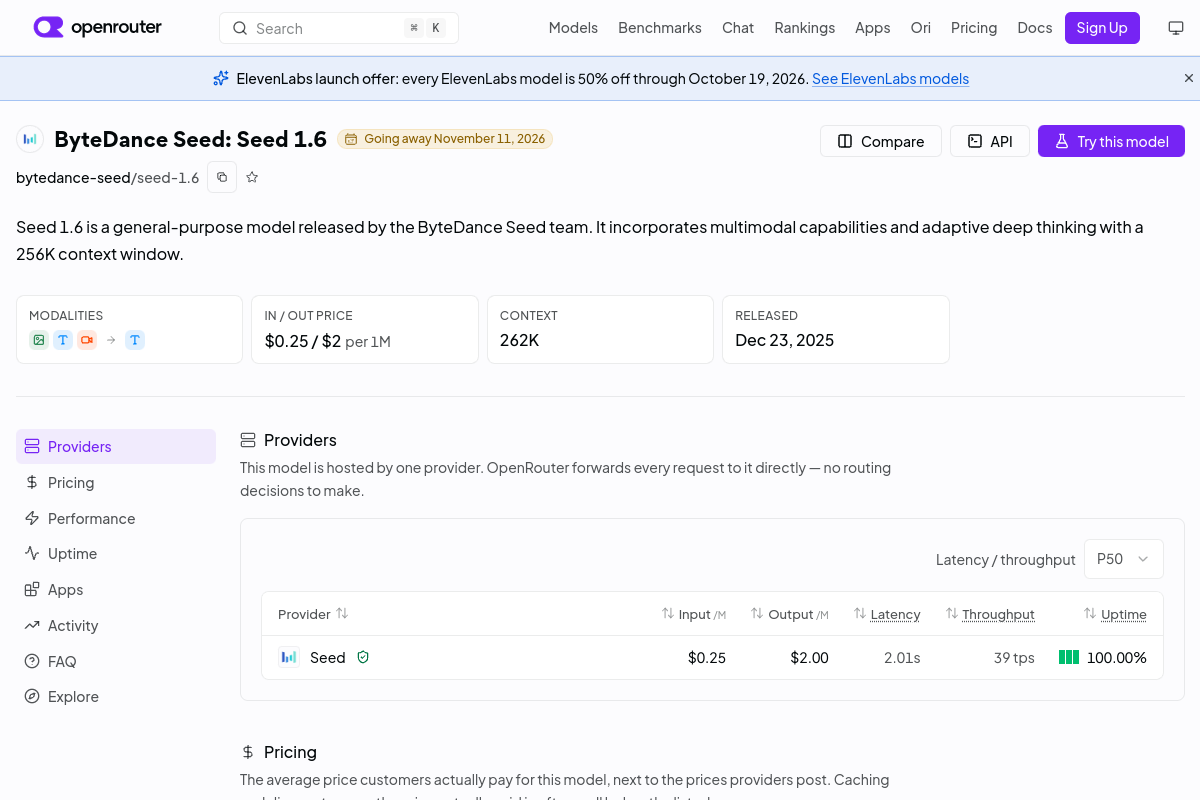Click the OpenRouter logo

click(97, 27)
